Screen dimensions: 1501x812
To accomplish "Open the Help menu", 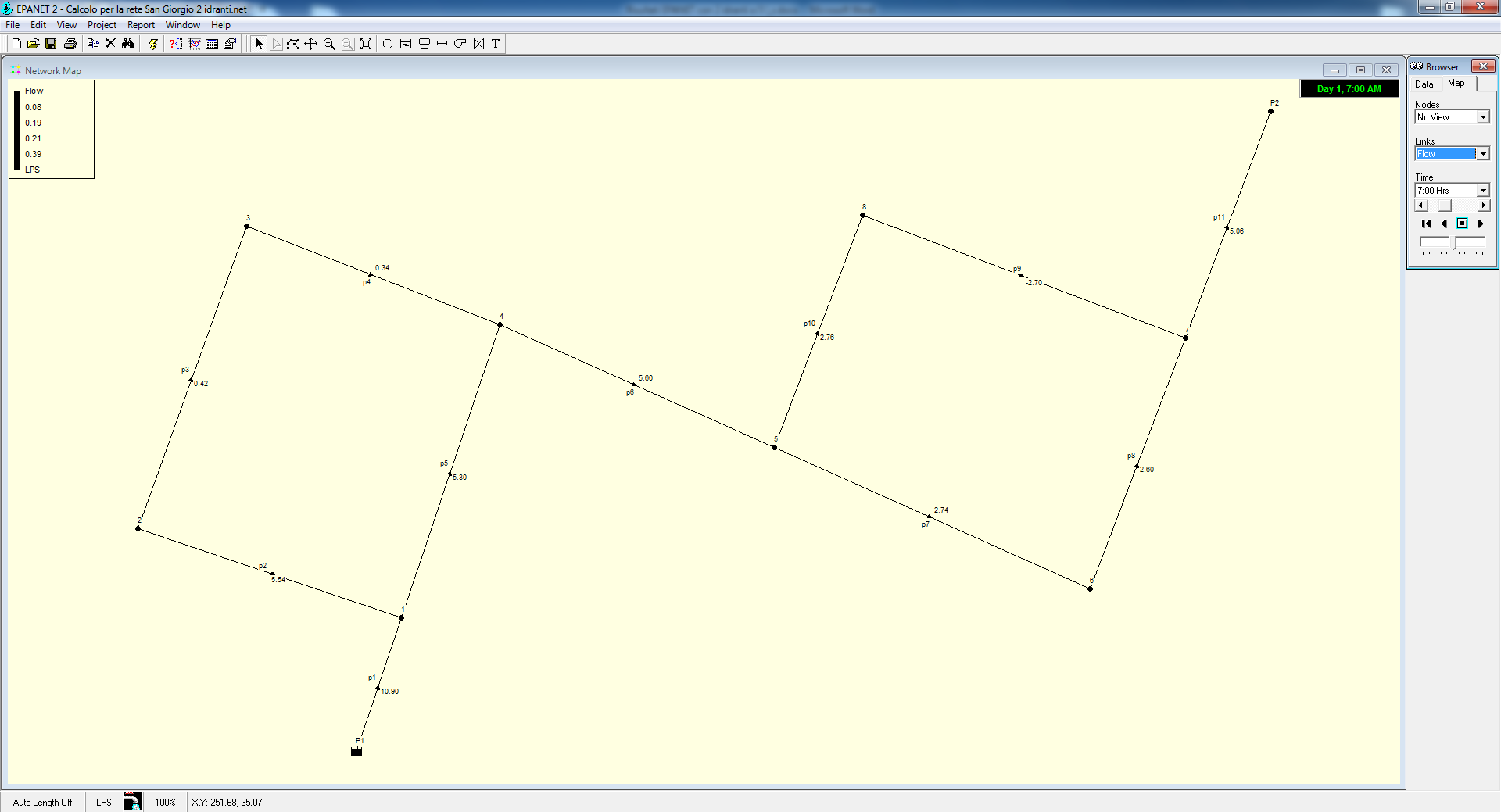I will (x=220, y=25).
